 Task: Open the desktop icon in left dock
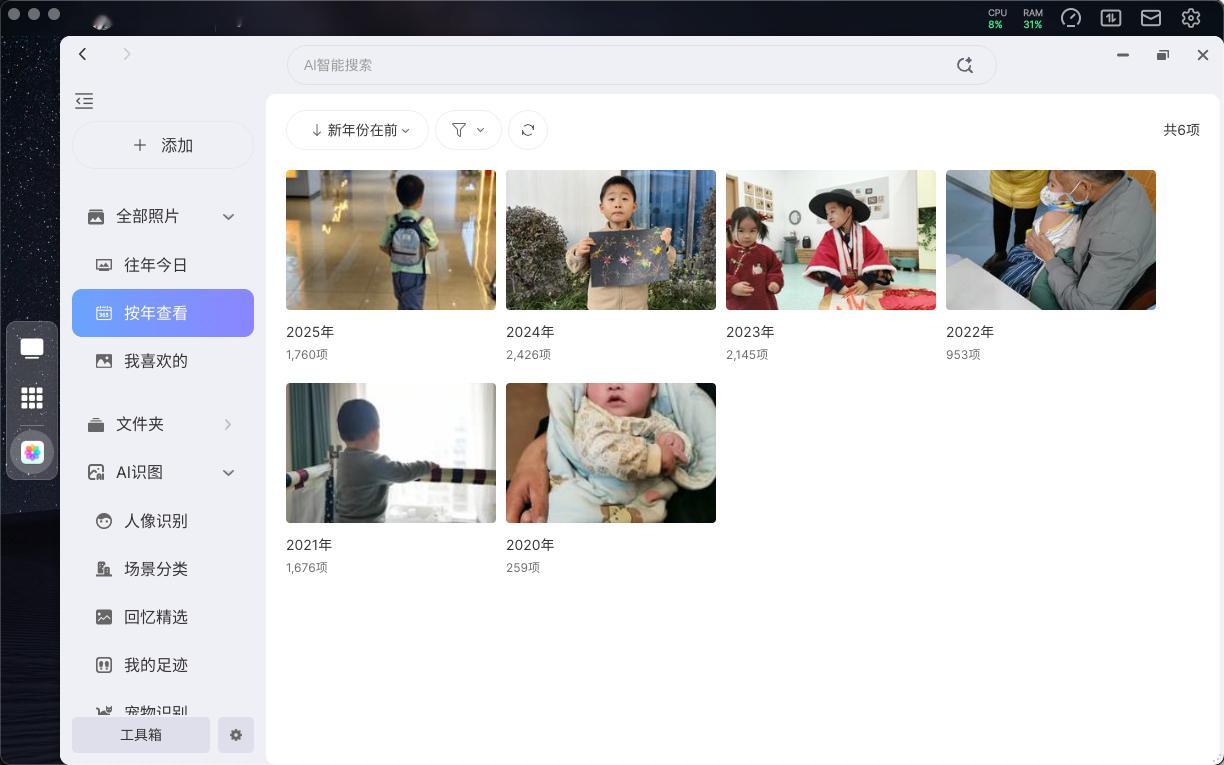point(32,348)
